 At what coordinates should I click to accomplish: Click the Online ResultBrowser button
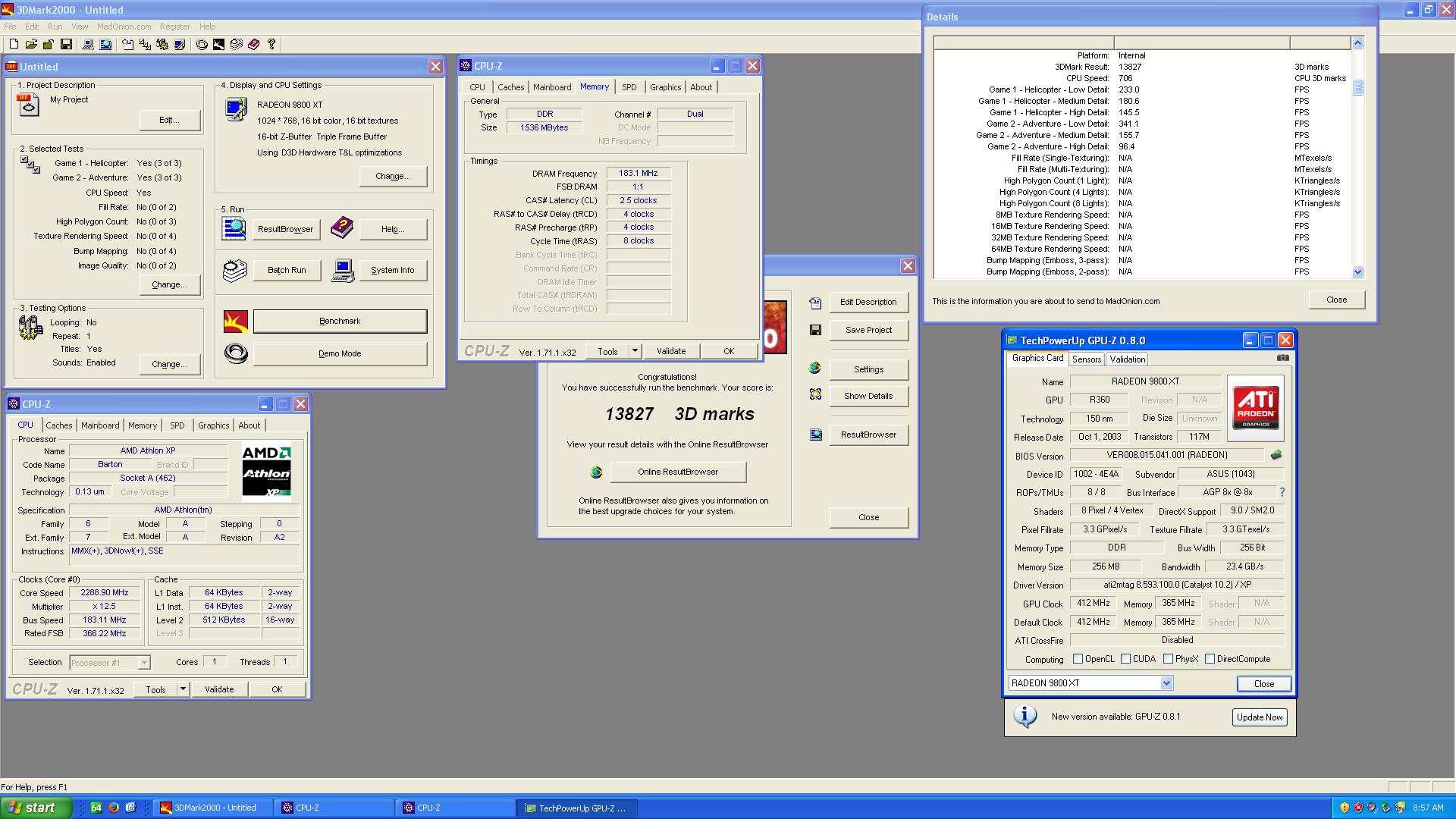pos(678,472)
